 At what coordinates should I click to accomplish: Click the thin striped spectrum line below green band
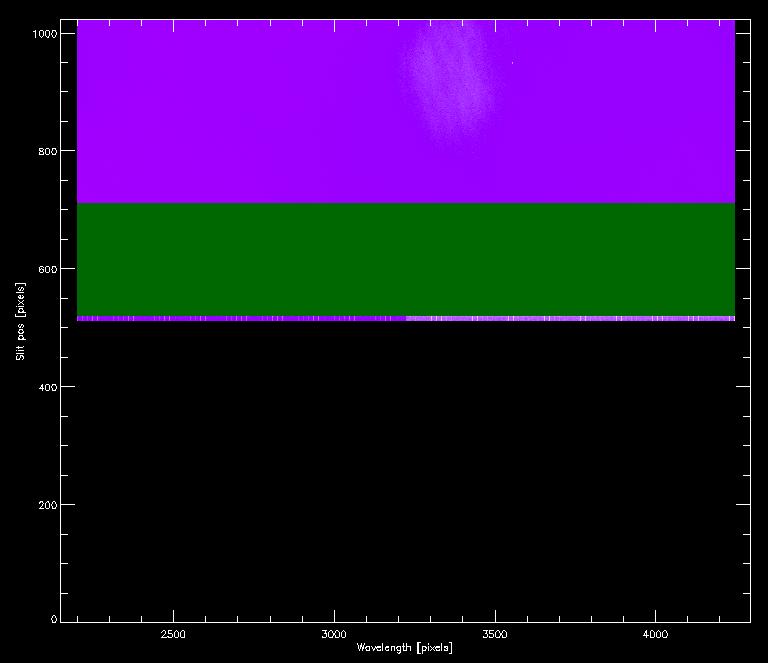406,319
